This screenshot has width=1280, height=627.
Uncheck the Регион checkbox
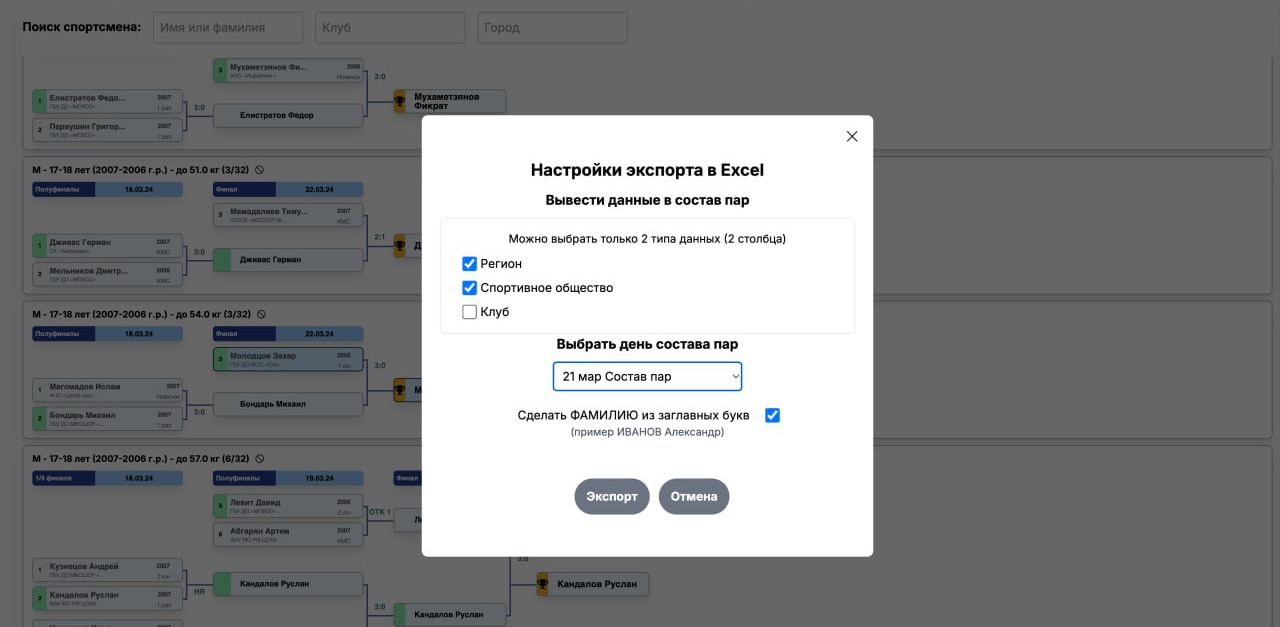pos(469,264)
